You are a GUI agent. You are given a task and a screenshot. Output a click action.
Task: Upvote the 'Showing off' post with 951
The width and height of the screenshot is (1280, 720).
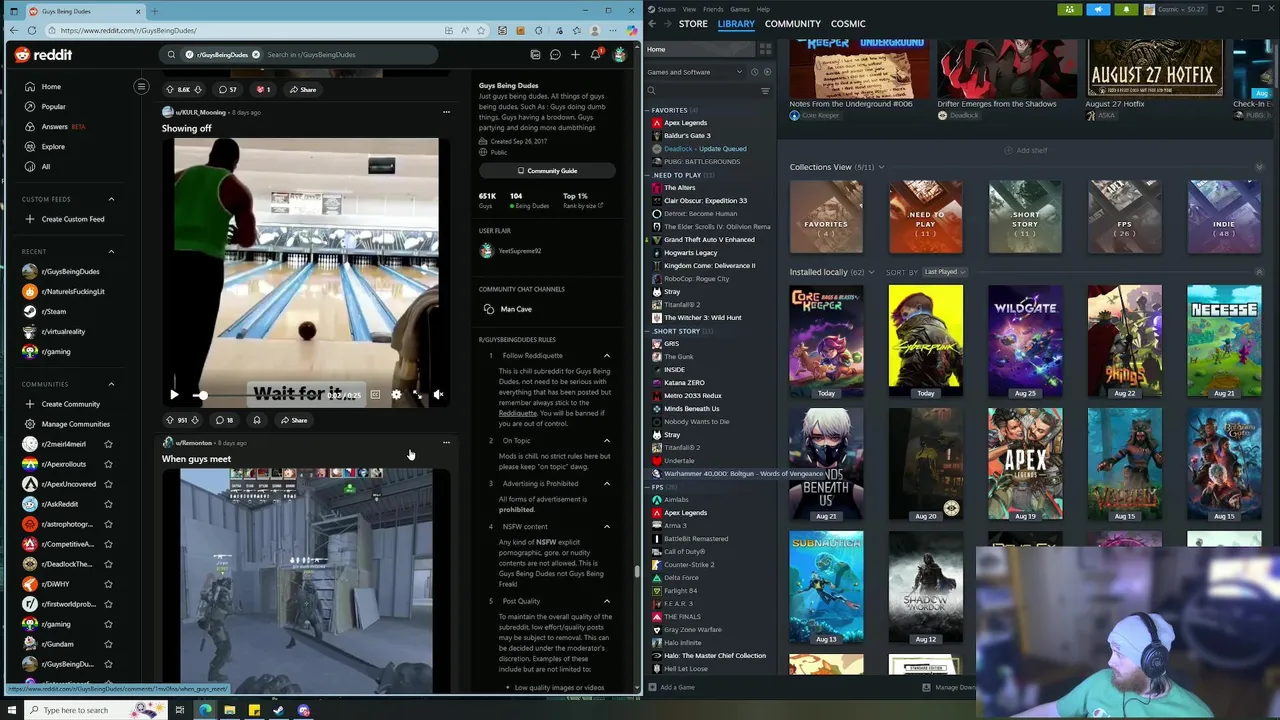pyautogui.click(x=170, y=420)
